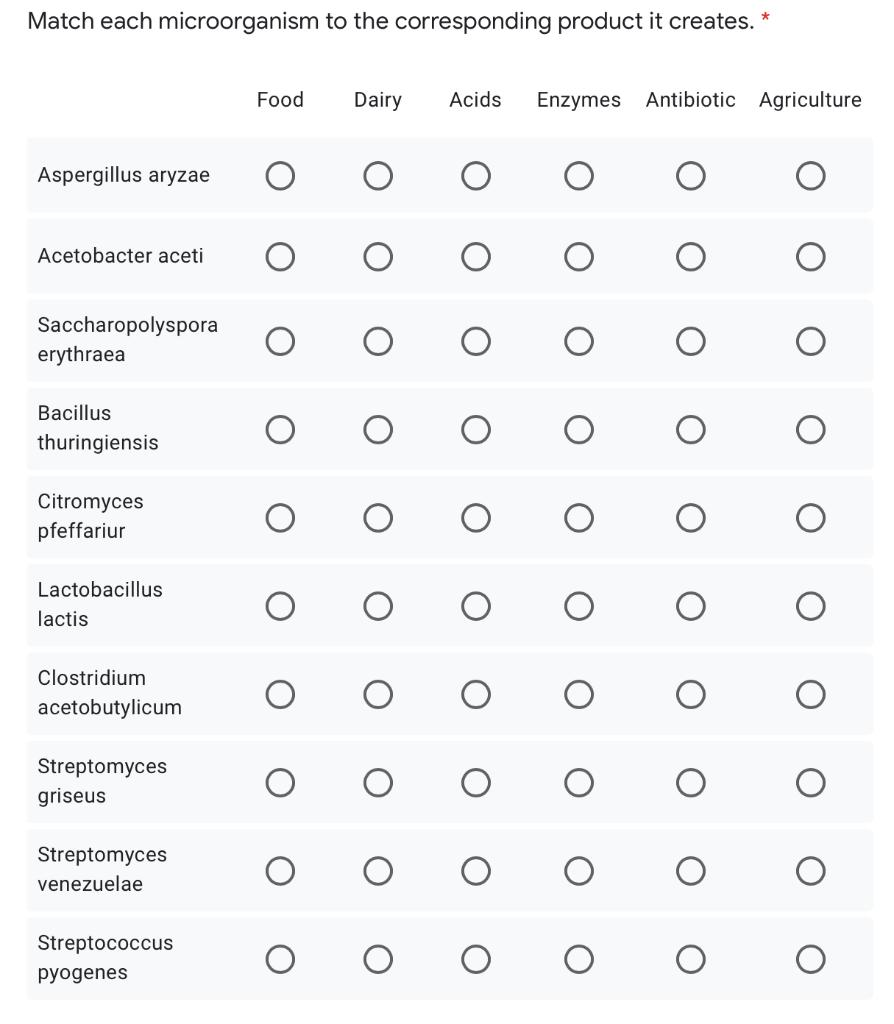Select Dairy for Saccharopolyspora erythraea
This screenshot has width=894, height=1024.
(378, 340)
